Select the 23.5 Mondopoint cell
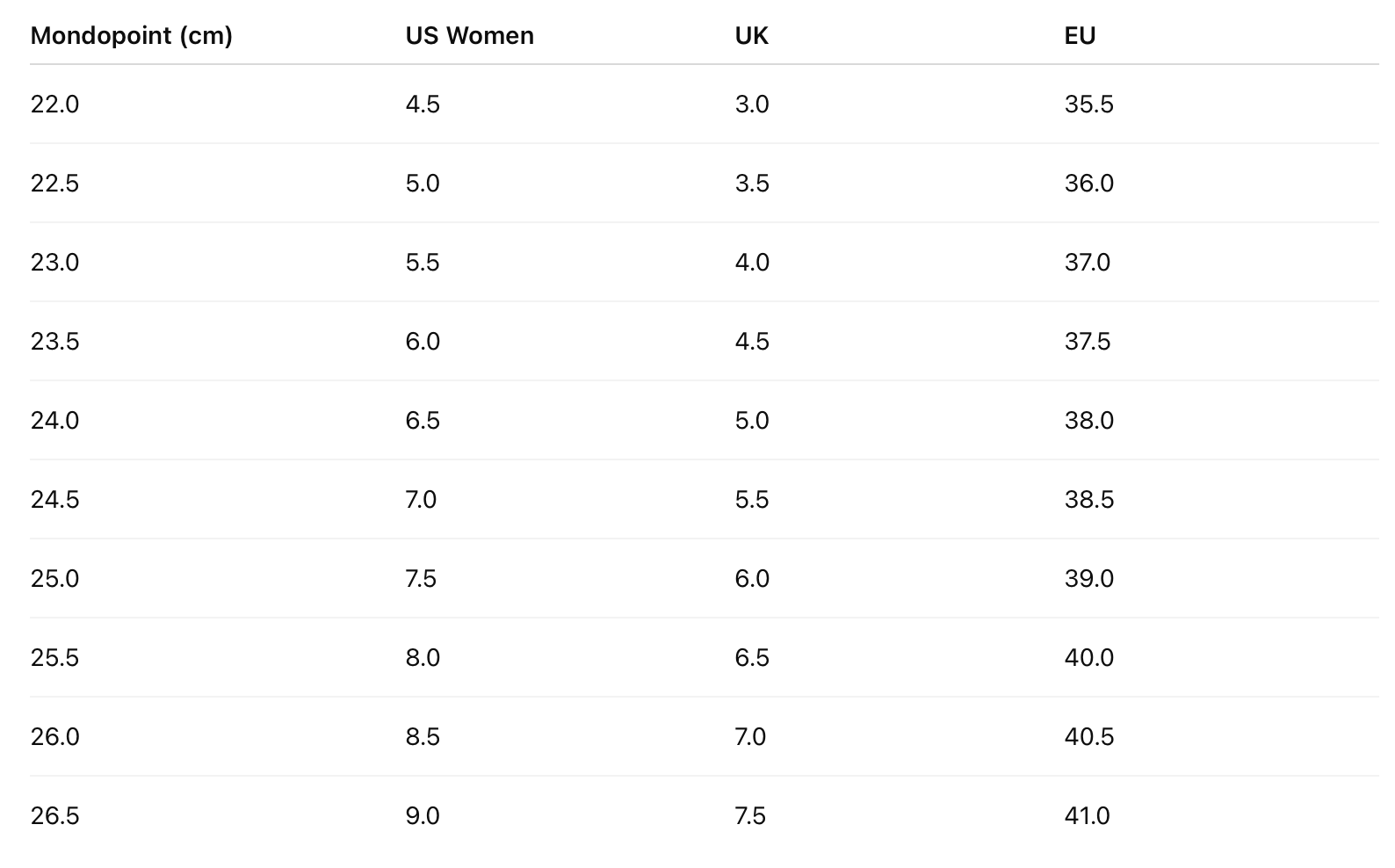The width and height of the screenshot is (1395, 868). [54, 342]
